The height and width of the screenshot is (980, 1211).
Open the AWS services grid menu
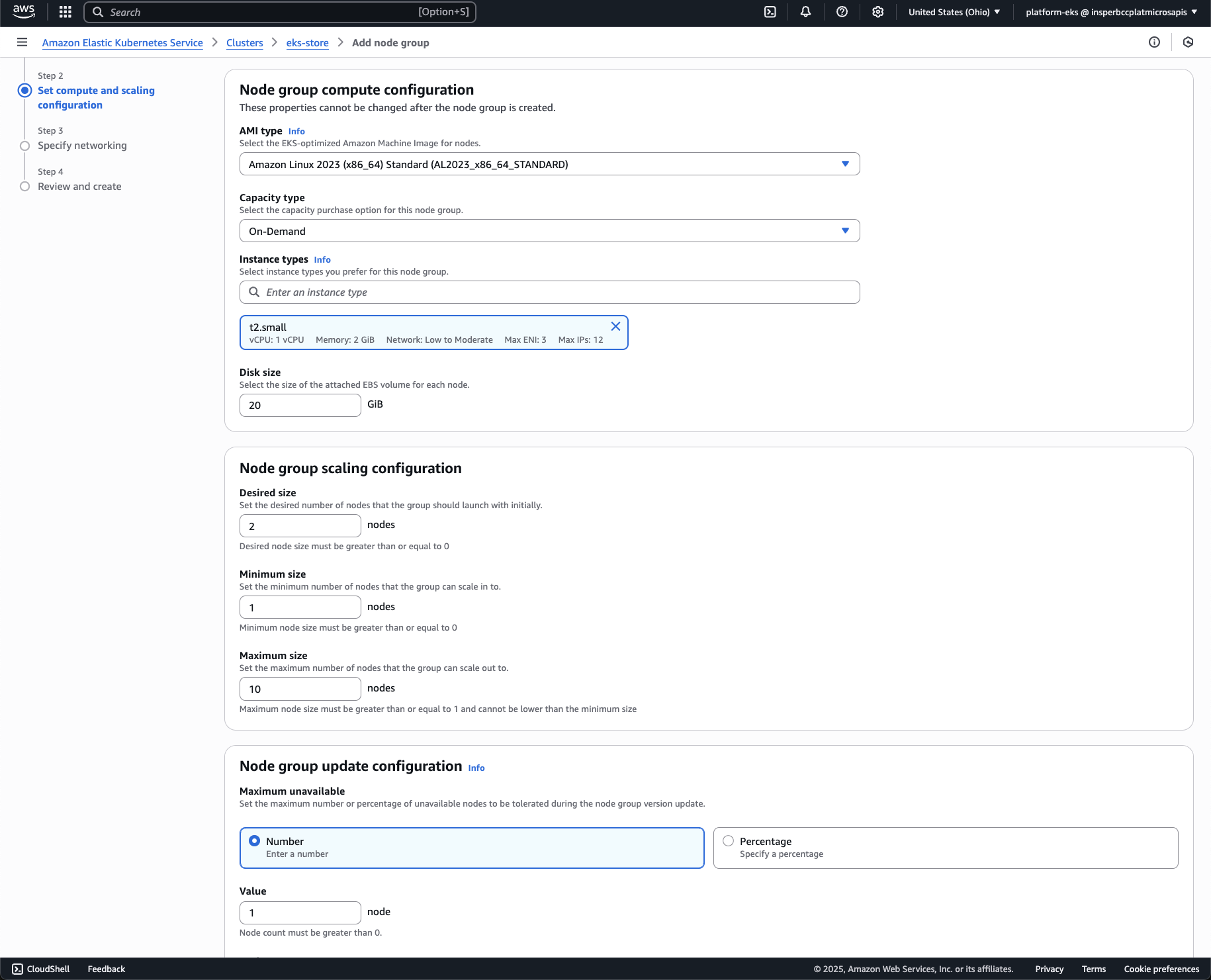(x=65, y=12)
